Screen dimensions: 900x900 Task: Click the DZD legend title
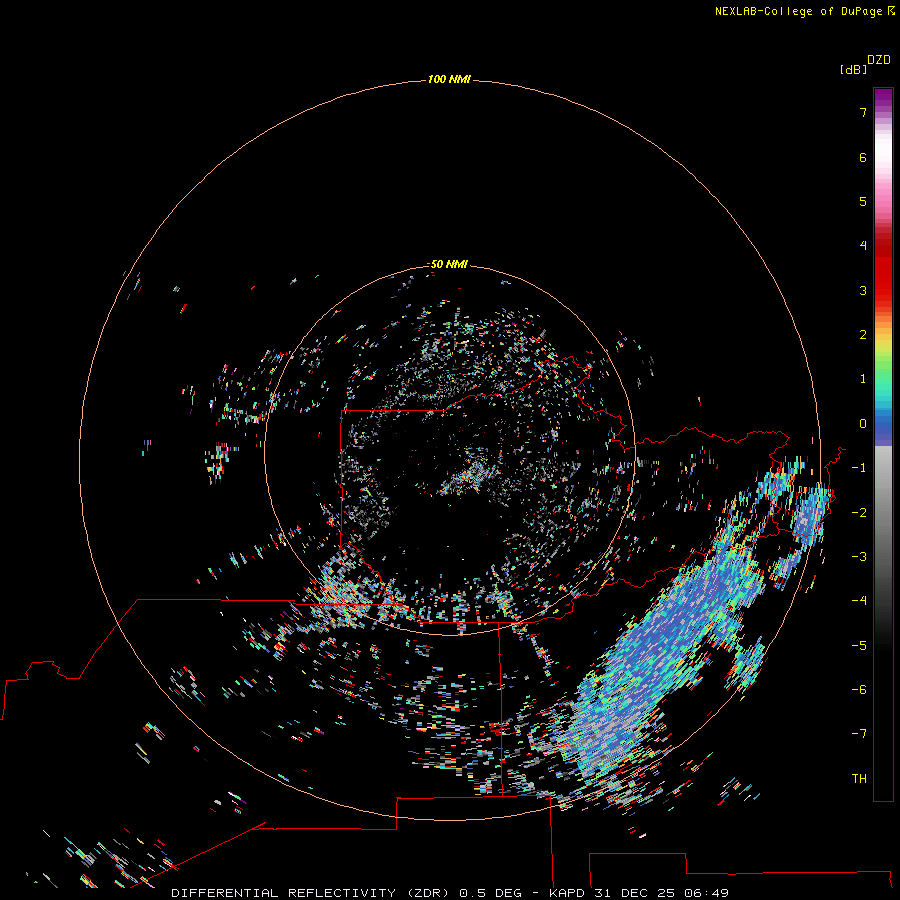[x=879, y=60]
